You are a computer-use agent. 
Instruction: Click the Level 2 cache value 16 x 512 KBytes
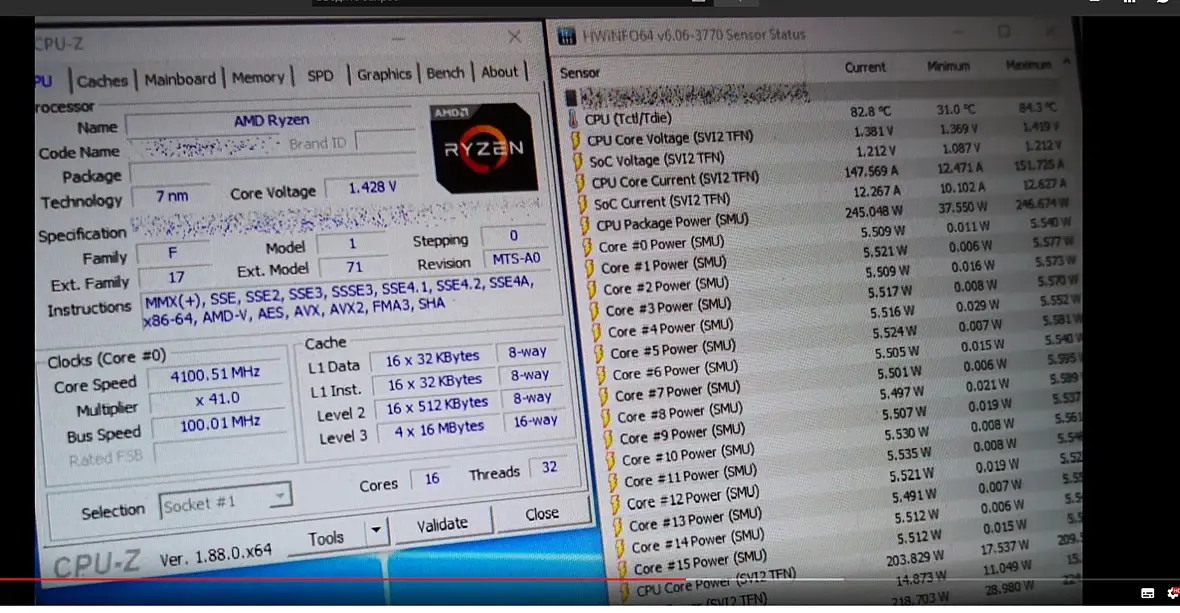(x=437, y=405)
